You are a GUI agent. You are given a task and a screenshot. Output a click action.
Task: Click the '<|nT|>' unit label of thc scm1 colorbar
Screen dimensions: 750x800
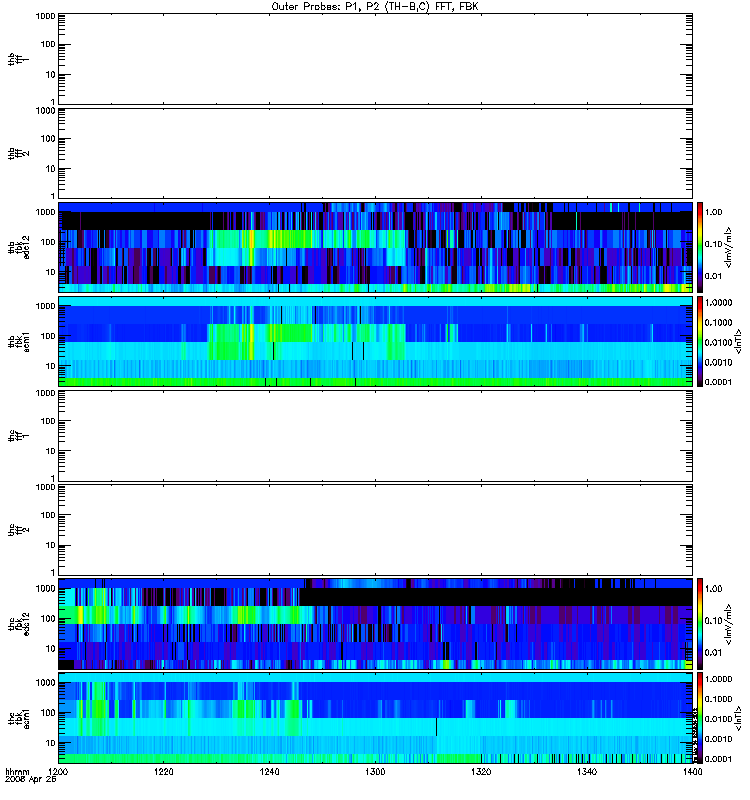pos(738,718)
